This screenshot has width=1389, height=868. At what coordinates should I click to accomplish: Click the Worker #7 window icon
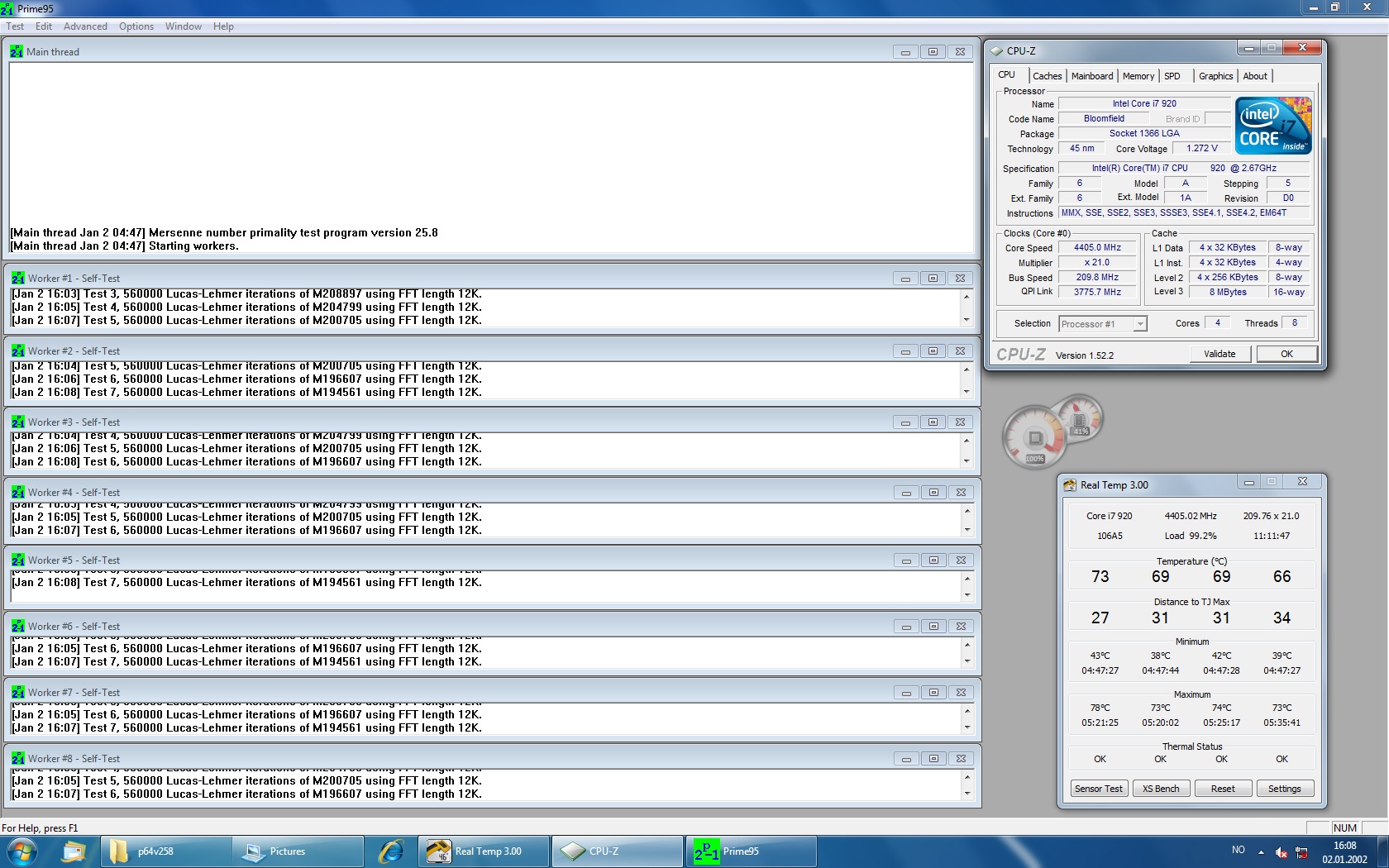coord(17,693)
